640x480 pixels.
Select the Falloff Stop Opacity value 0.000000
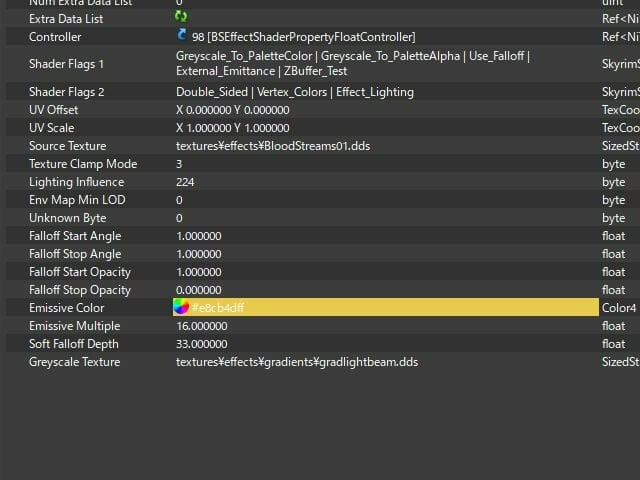click(x=199, y=290)
